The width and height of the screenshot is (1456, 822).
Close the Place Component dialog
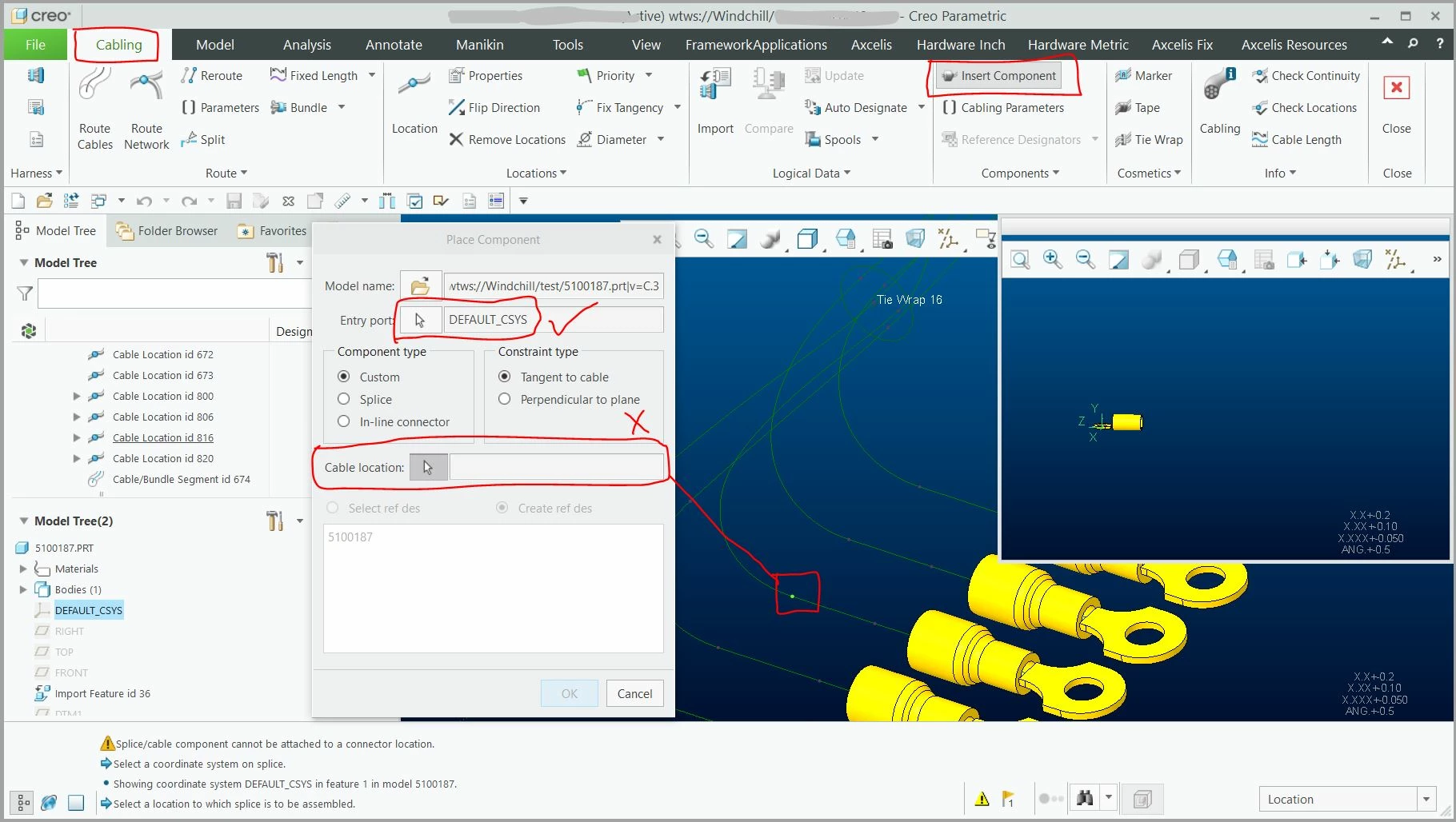[657, 239]
